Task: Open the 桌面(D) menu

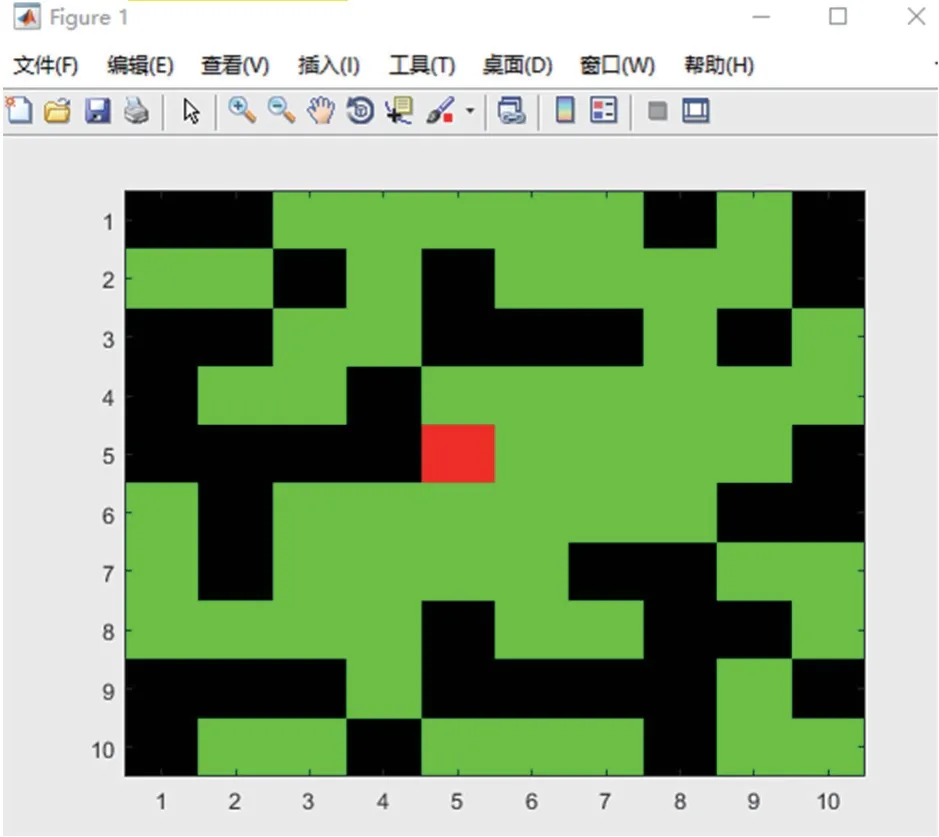Action: coord(517,65)
